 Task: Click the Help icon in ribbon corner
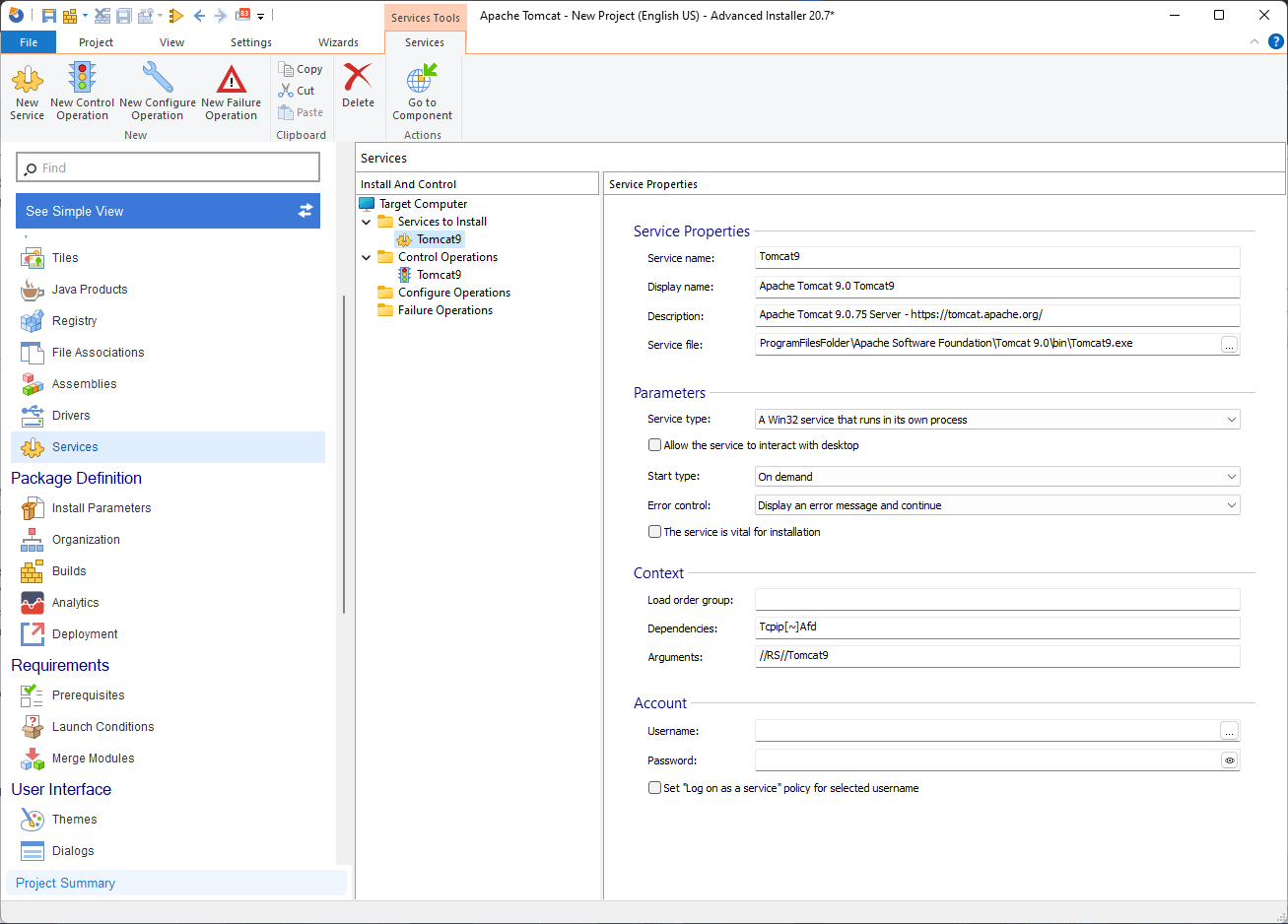(1275, 41)
